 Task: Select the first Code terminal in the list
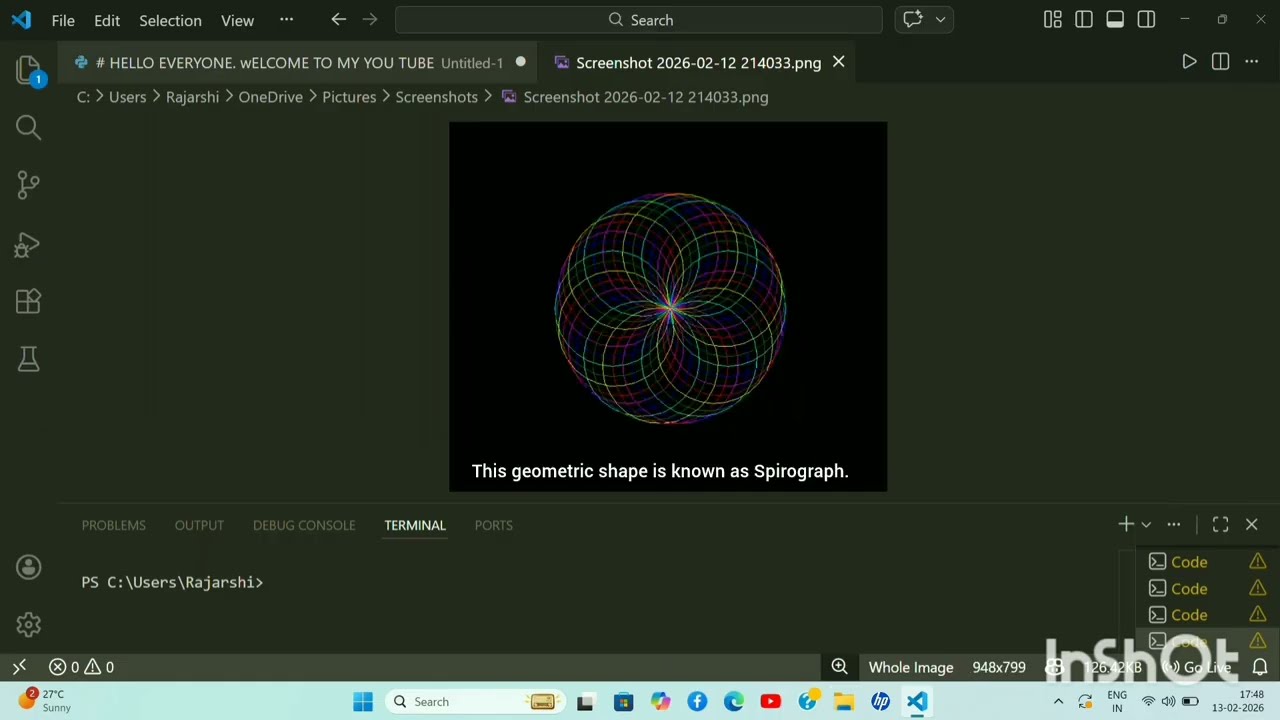click(x=1207, y=562)
